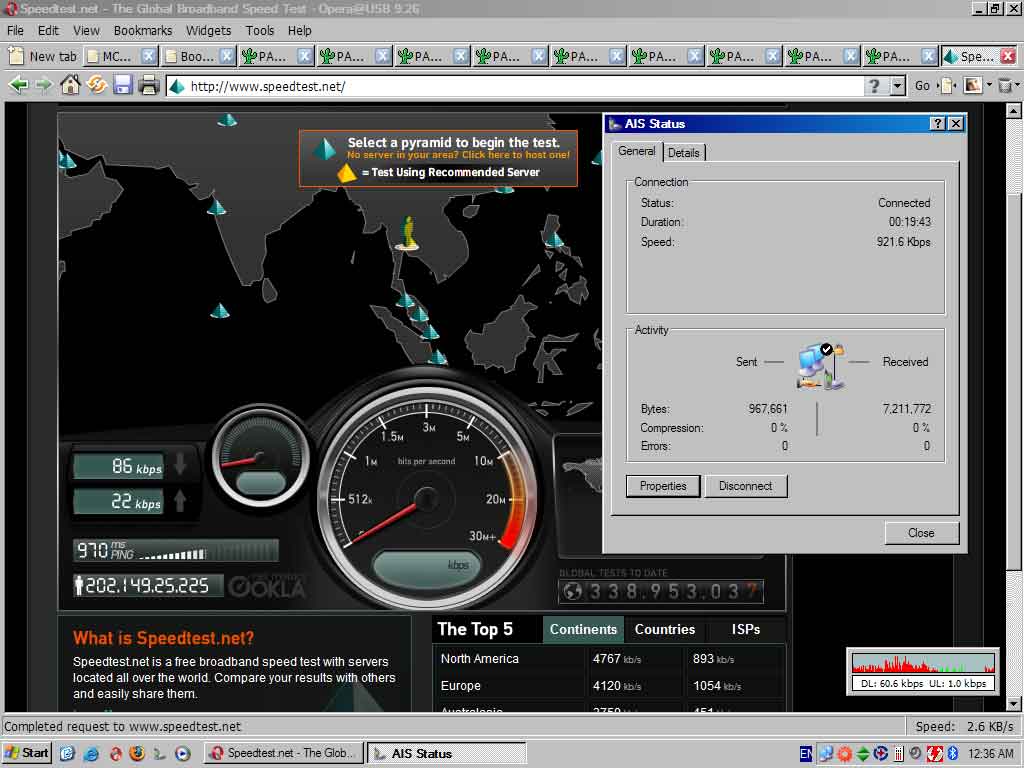Launch Firefox from quick launch

(137, 753)
